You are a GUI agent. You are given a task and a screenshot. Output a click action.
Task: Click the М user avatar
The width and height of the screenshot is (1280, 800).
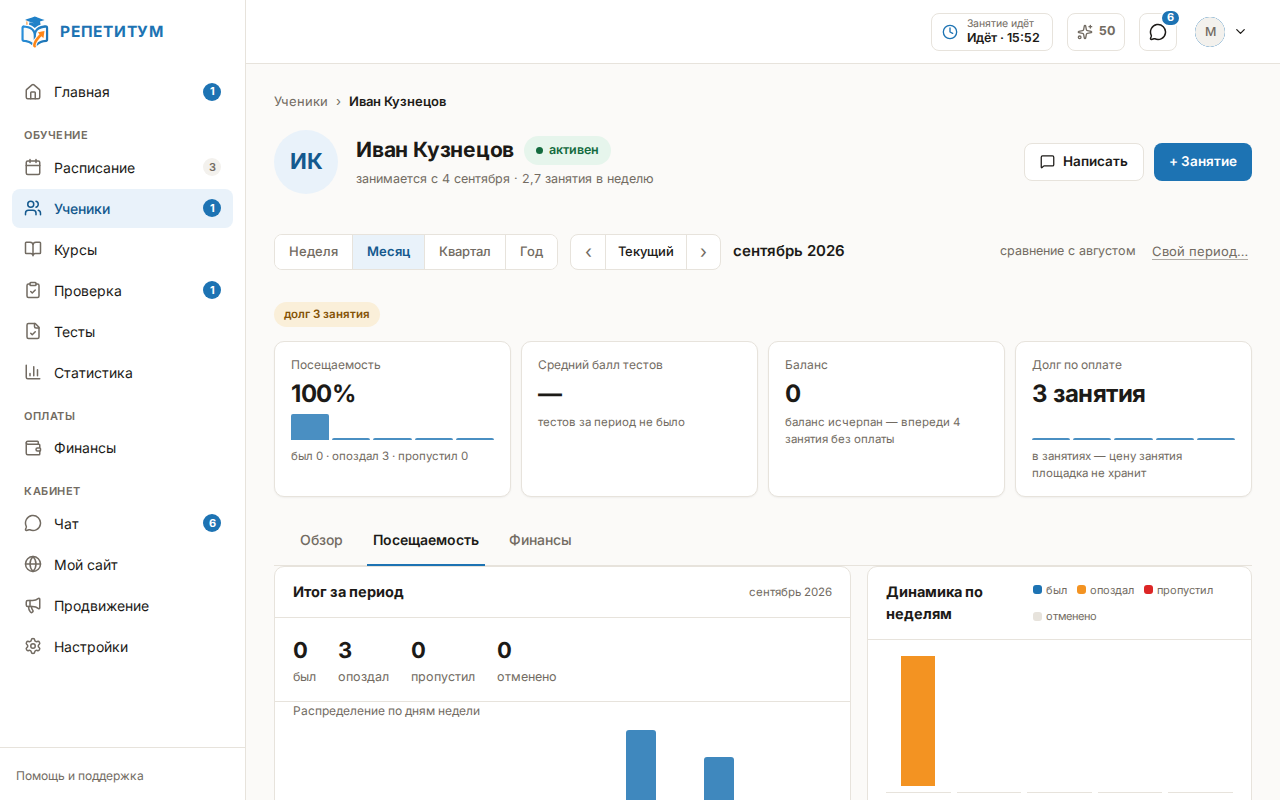[x=1210, y=32]
